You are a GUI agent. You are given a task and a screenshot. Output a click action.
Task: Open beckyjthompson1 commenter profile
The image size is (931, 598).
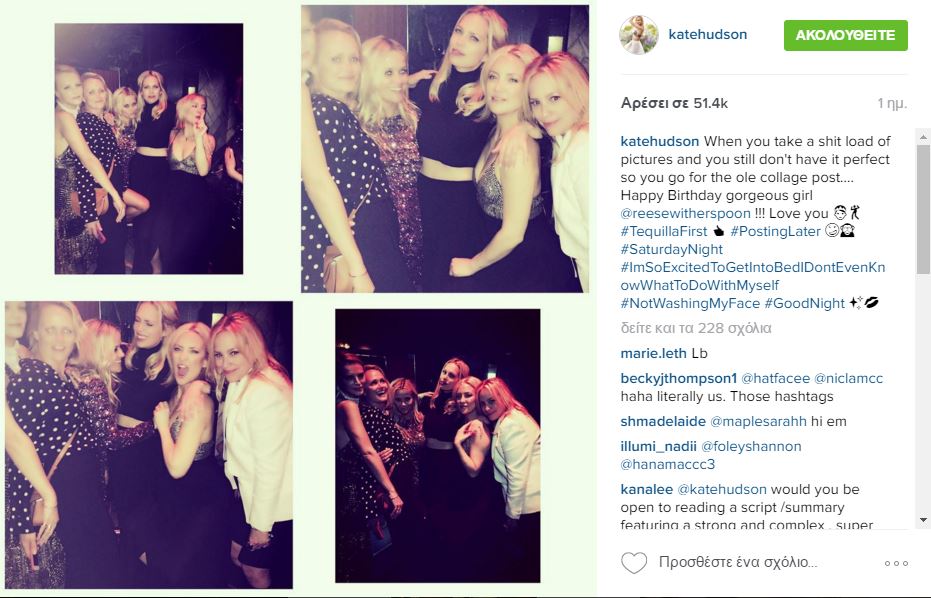point(679,378)
